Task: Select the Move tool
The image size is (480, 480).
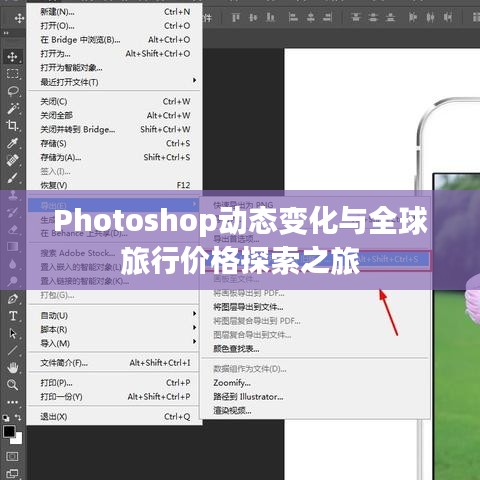Action: tap(13, 57)
